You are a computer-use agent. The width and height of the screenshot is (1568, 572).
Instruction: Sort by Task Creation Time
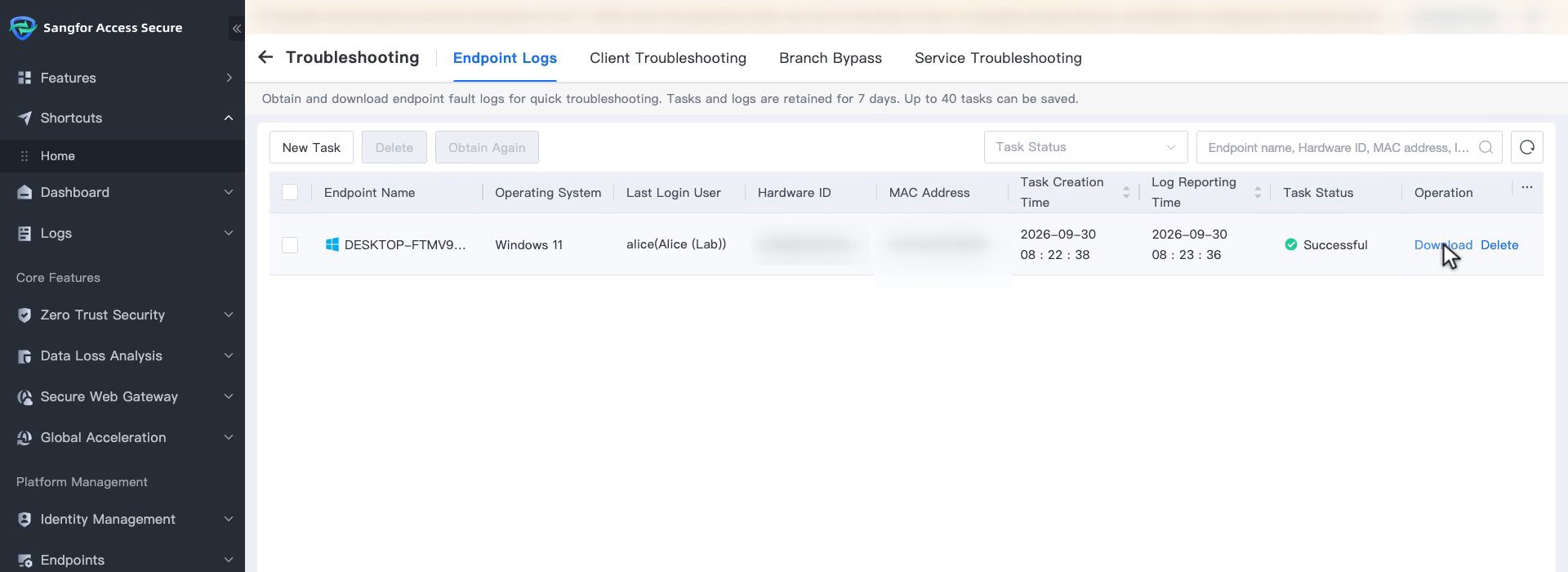[1126, 192]
